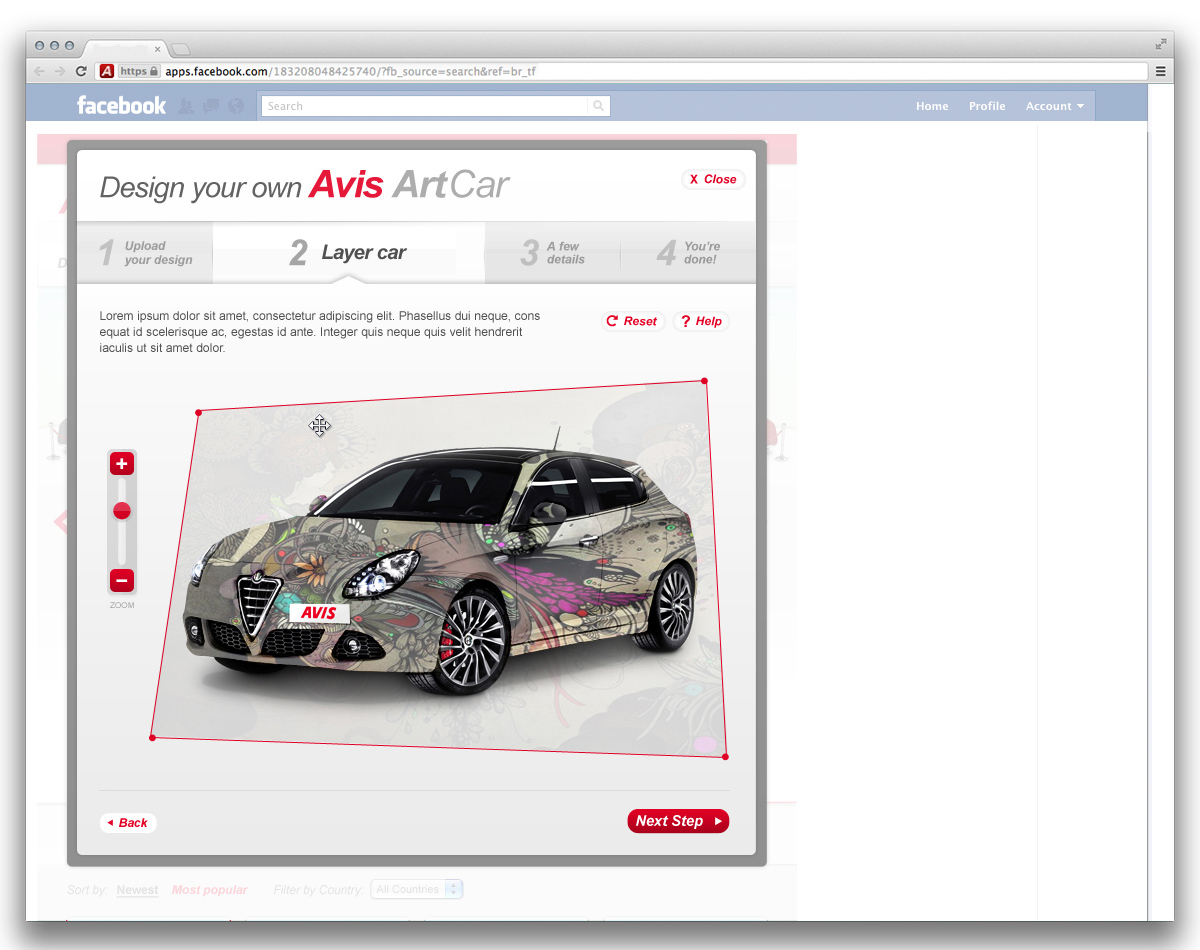The width and height of the screenshot is (1200, 950).
Task: Click the bottom-left corner warp handle
Action: click(152, 738)
